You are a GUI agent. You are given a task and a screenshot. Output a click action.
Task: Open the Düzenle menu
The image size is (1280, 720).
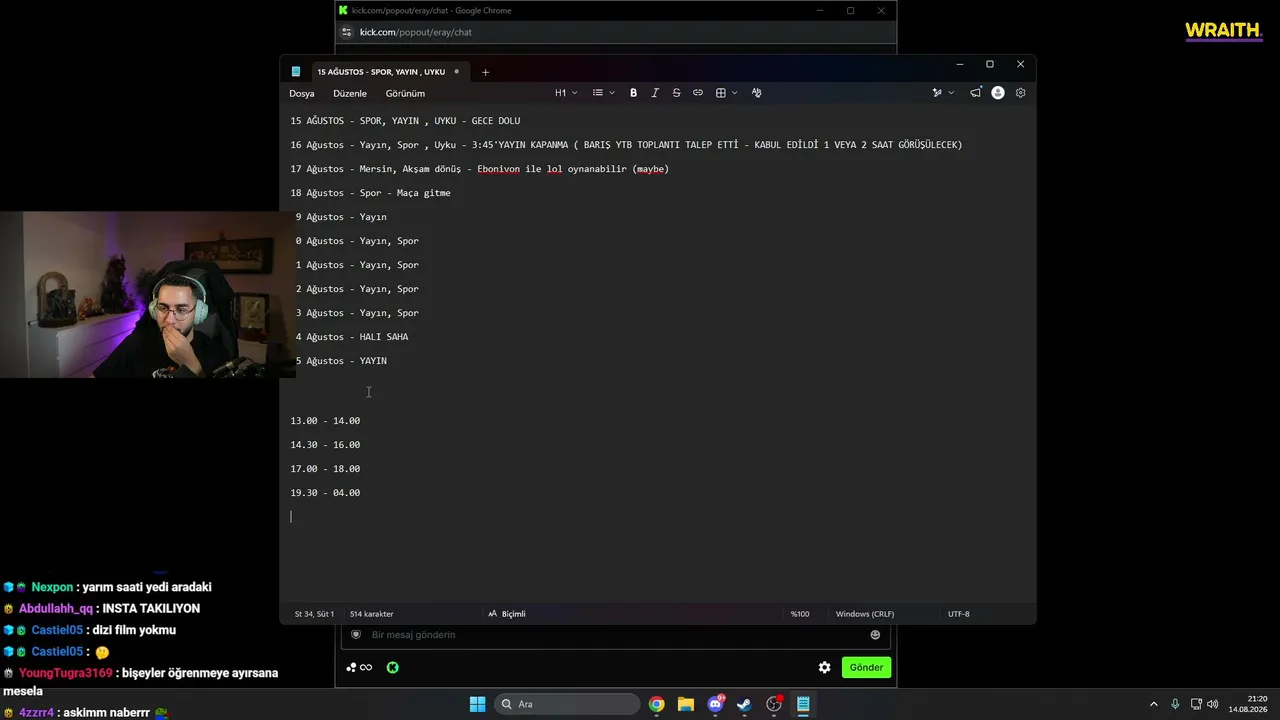[350, 93]
